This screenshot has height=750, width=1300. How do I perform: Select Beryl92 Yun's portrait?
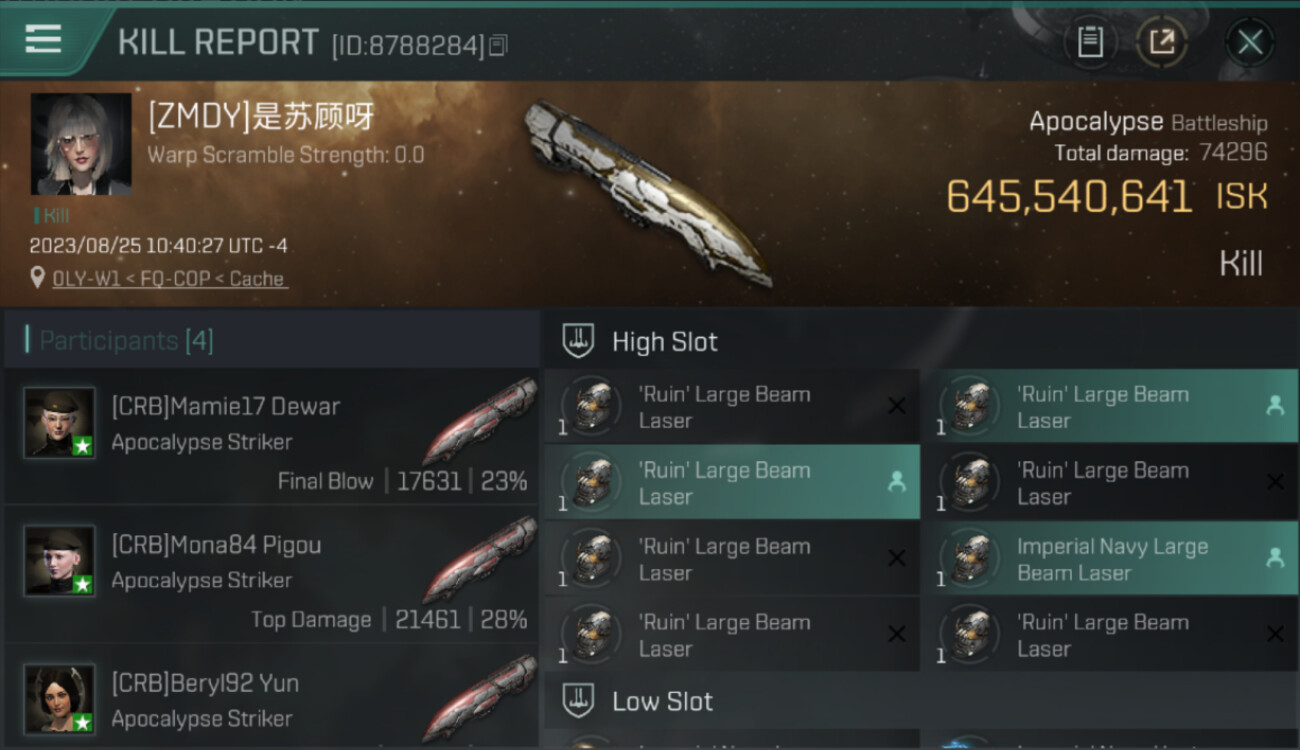tap(60, 699)
